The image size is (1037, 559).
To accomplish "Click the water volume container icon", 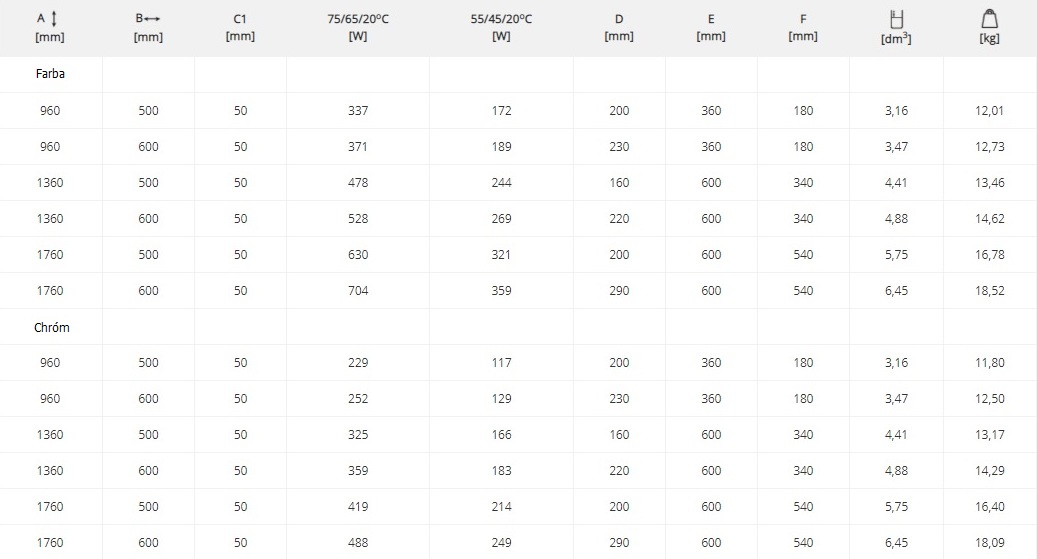I will (896, 19).
